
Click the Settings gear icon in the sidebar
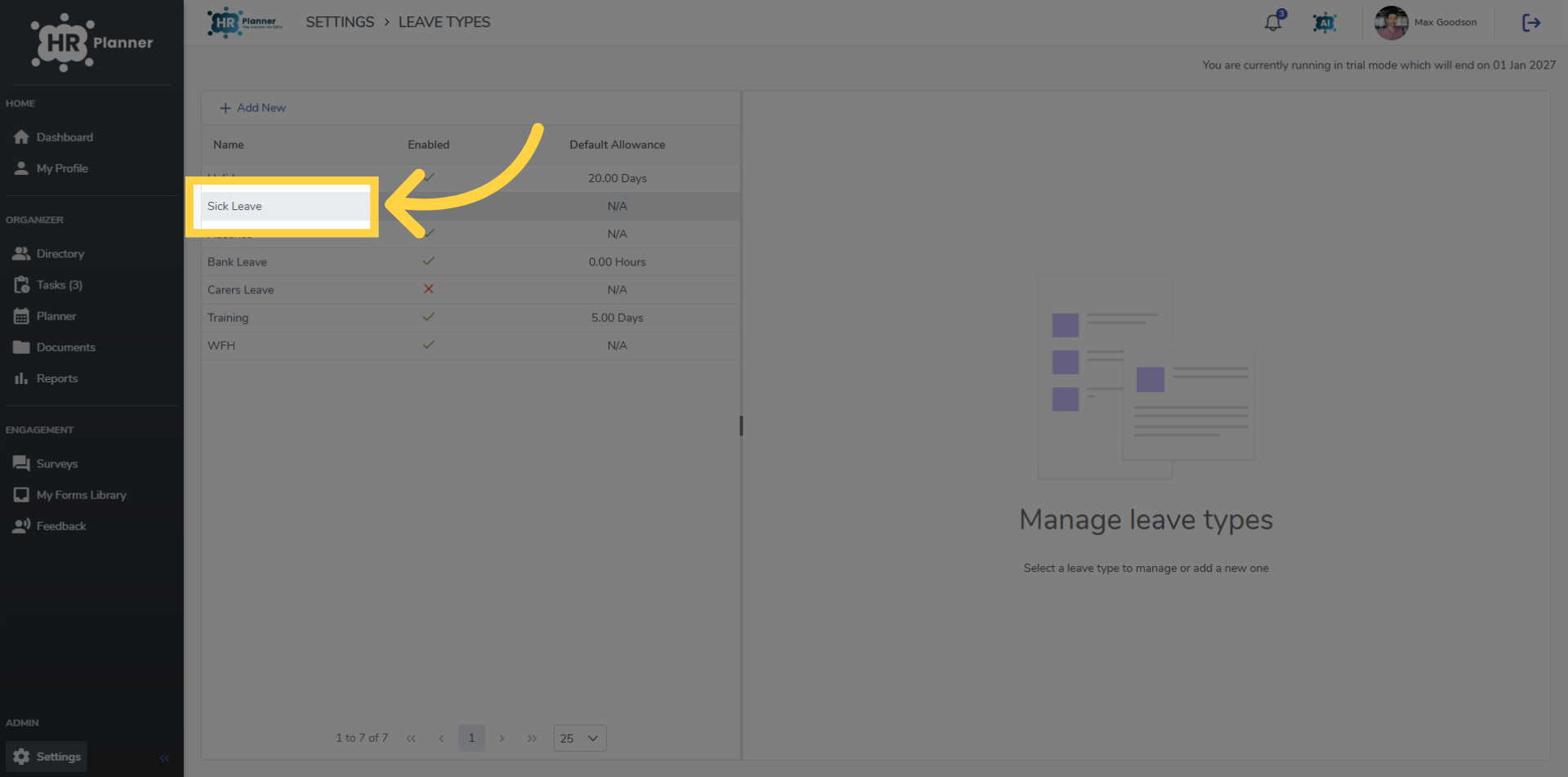click(21, 757)
